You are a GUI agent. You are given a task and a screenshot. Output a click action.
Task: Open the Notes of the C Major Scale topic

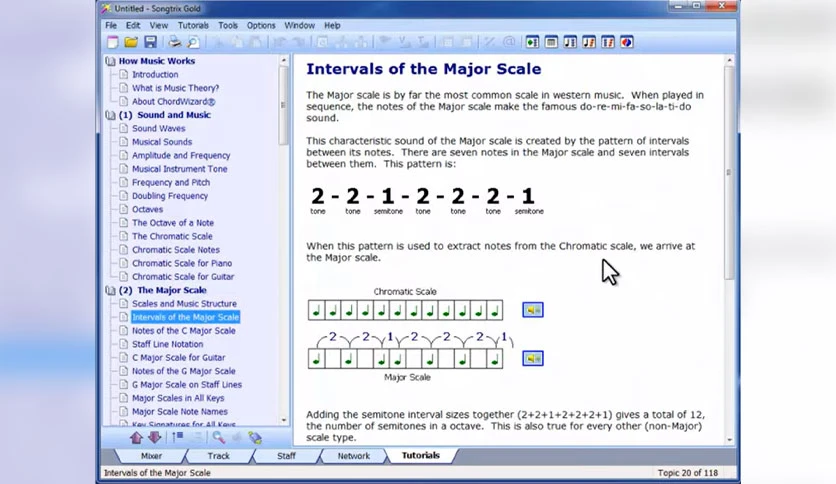click(x=183, y=330)
